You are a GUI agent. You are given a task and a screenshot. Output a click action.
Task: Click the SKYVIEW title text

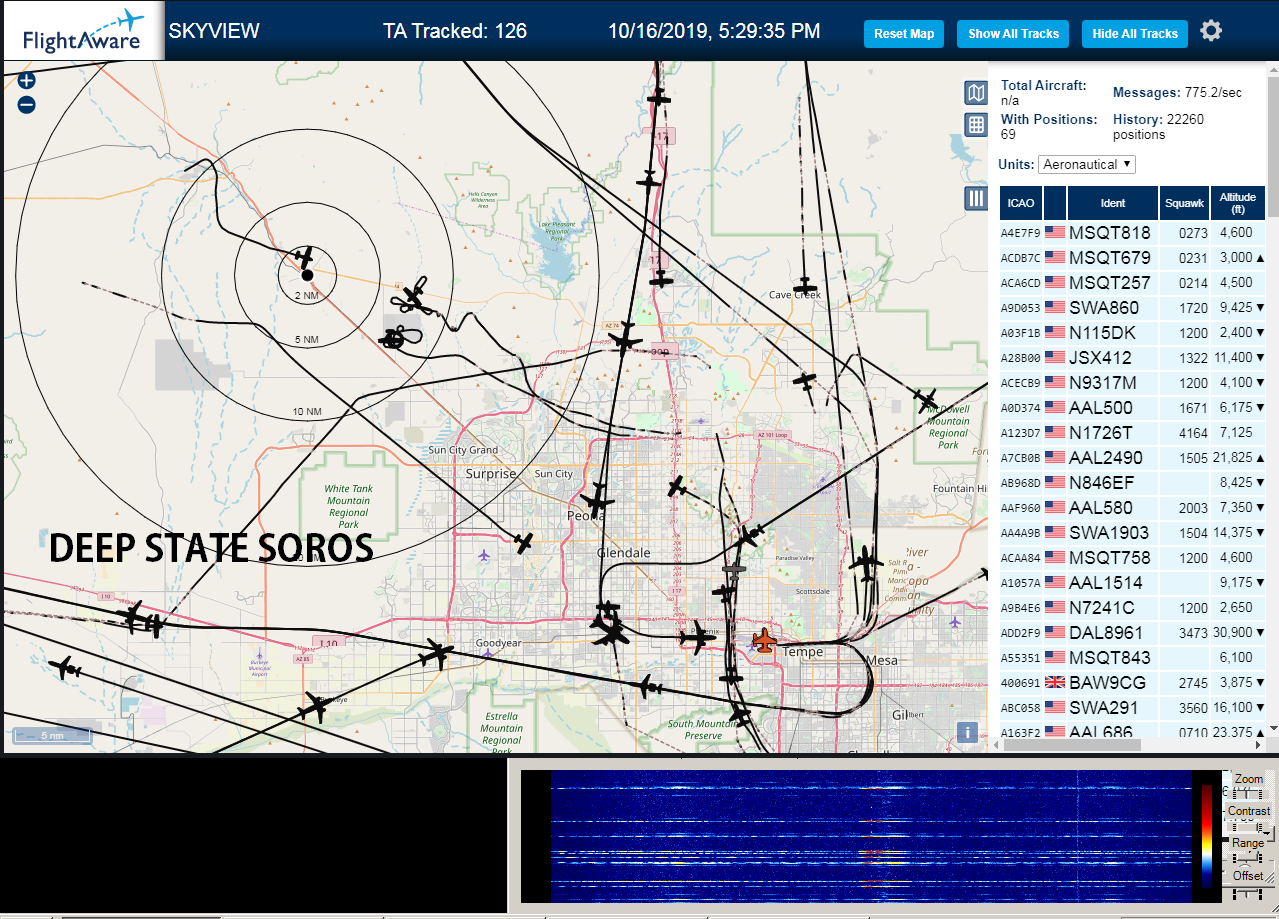tap(214, 31)
